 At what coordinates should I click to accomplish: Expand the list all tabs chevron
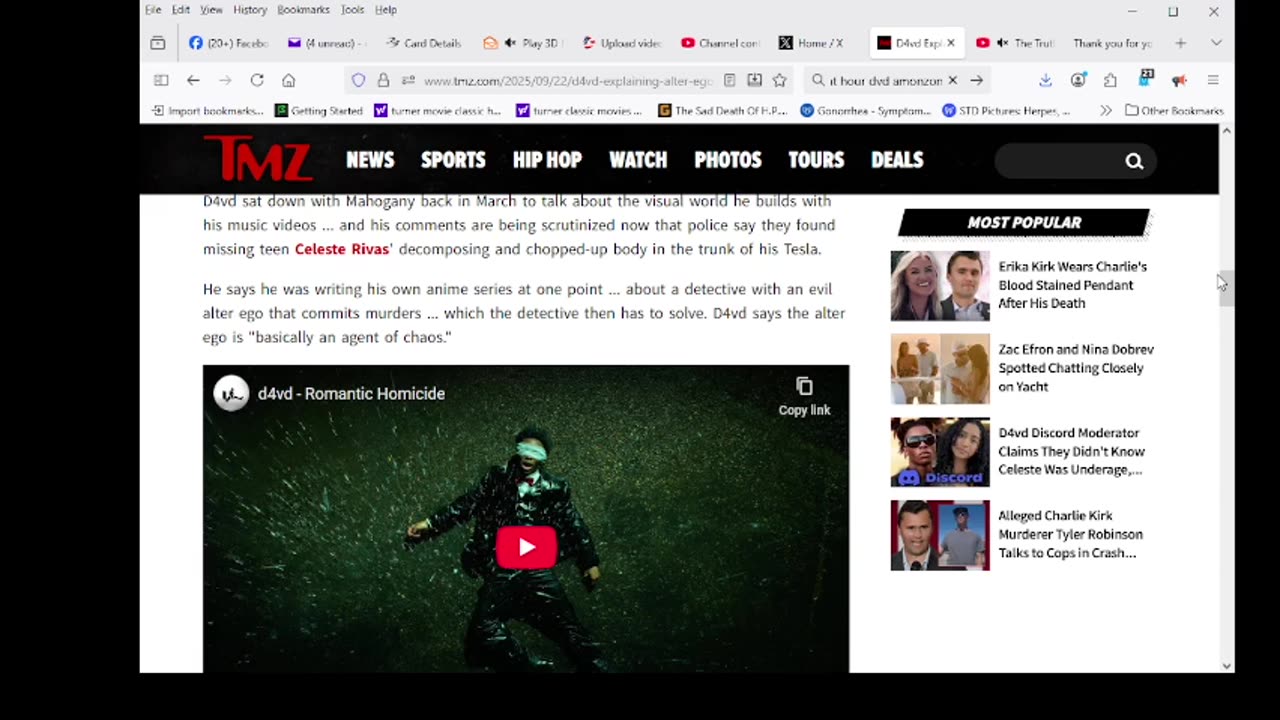click(x=1216, y=43)
